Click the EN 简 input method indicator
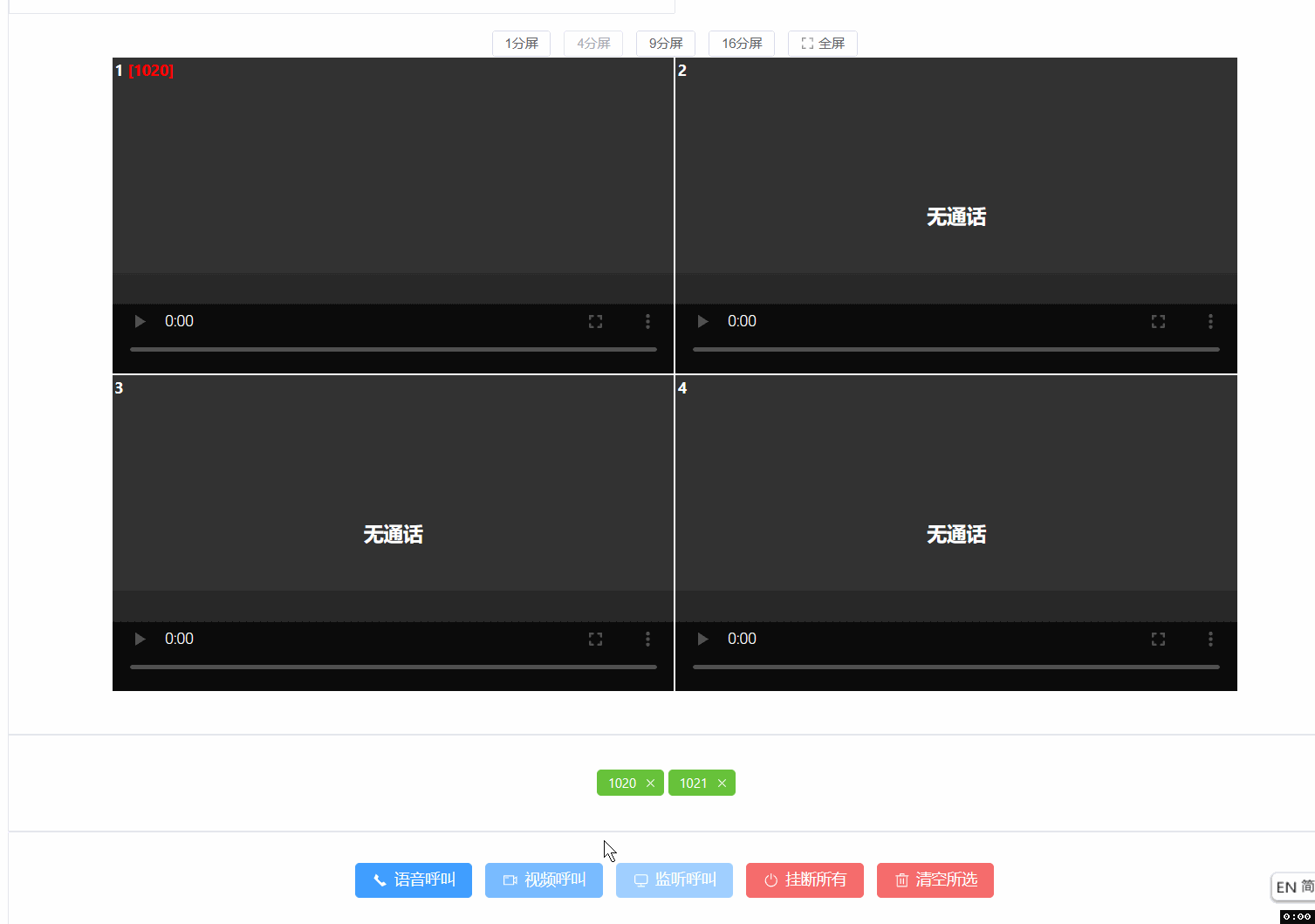This screenshot has height=924, width=1315. (x=1294, y=886)
